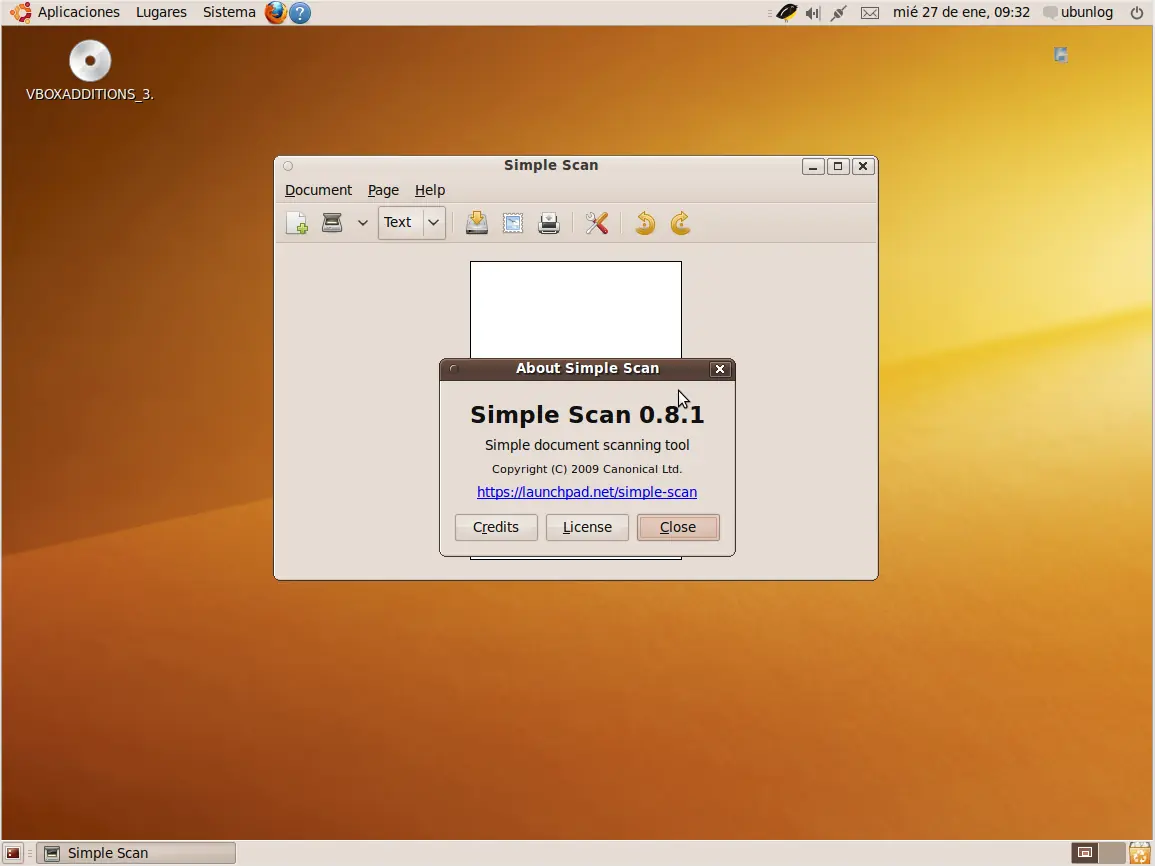Click the License button
Image resolution: width=1155 pixels, height=866 pixels.
(587, 527)
